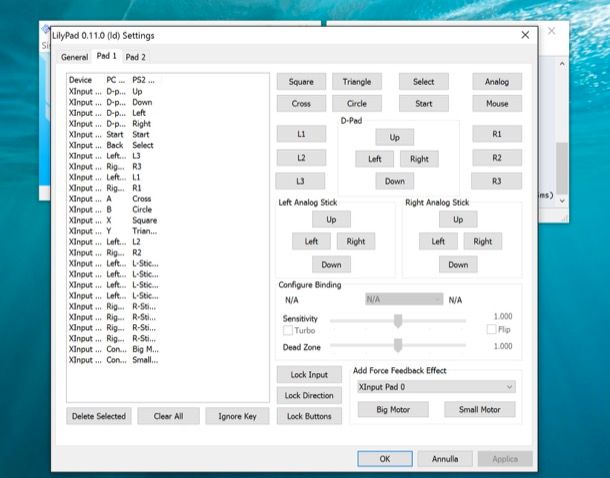Click Right Analog Stick Left button

[x=438, y=241]
